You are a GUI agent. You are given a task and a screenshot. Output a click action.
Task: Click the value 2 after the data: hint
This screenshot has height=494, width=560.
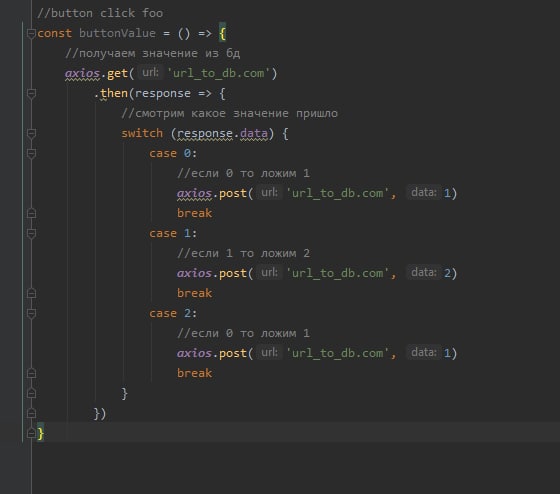tap(447, 273)
